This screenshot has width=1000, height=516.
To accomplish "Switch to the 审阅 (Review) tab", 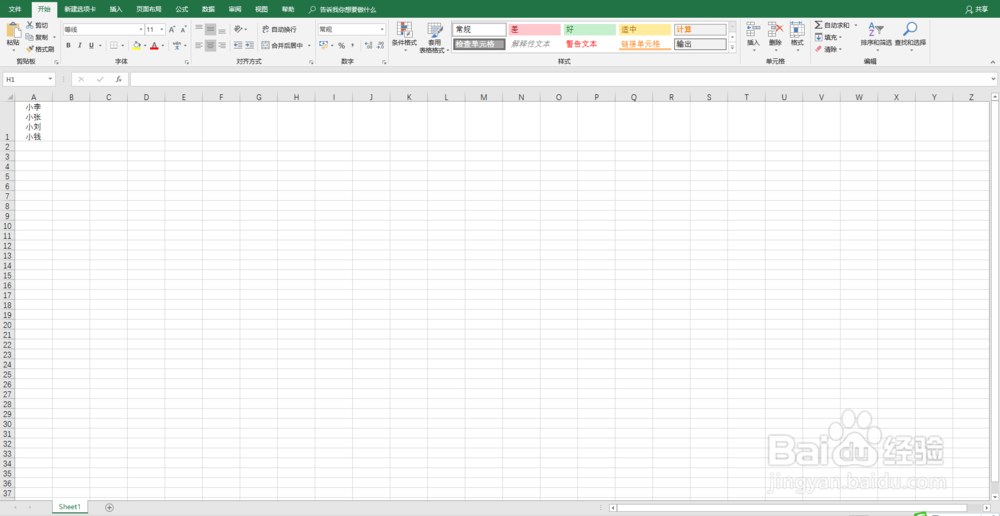I will click(235, 10).
